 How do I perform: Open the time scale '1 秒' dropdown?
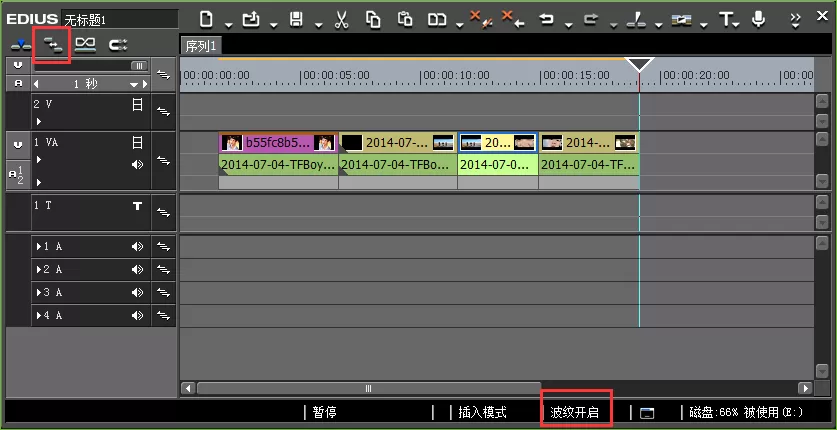[x=133, y=84]
